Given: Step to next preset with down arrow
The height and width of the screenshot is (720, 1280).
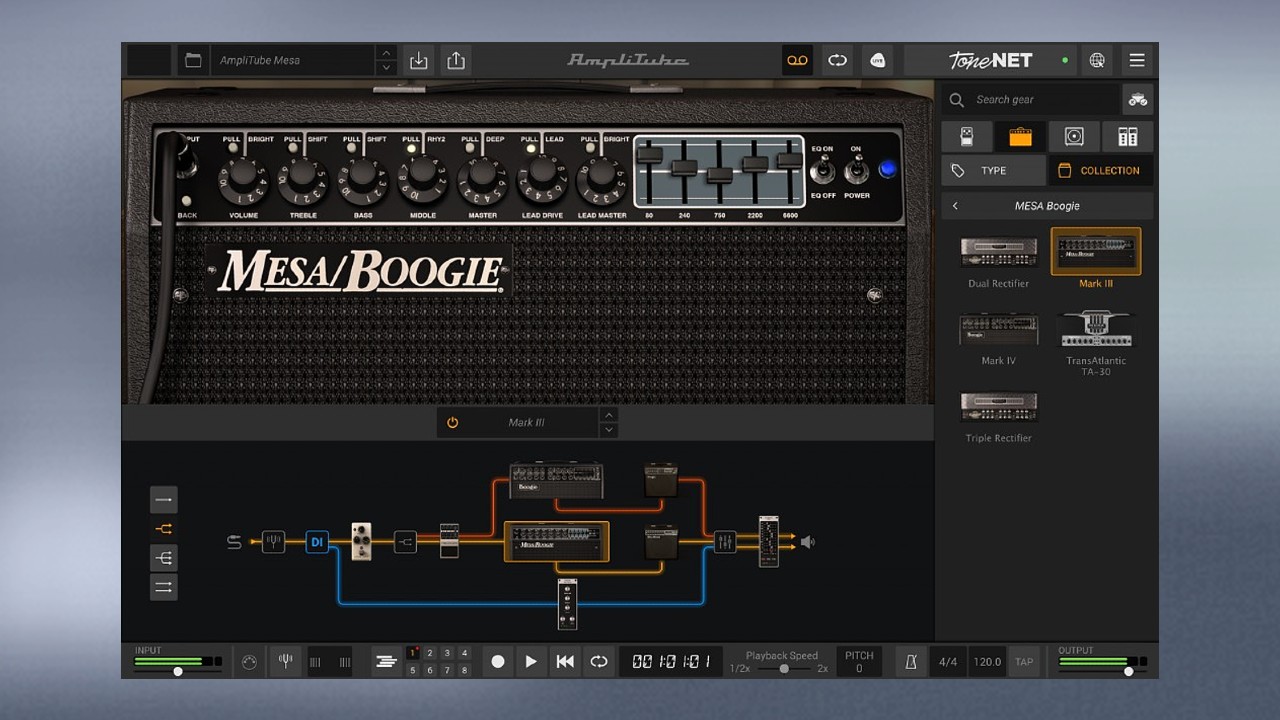Looking at the screenshot, I should tap(386, 68).
